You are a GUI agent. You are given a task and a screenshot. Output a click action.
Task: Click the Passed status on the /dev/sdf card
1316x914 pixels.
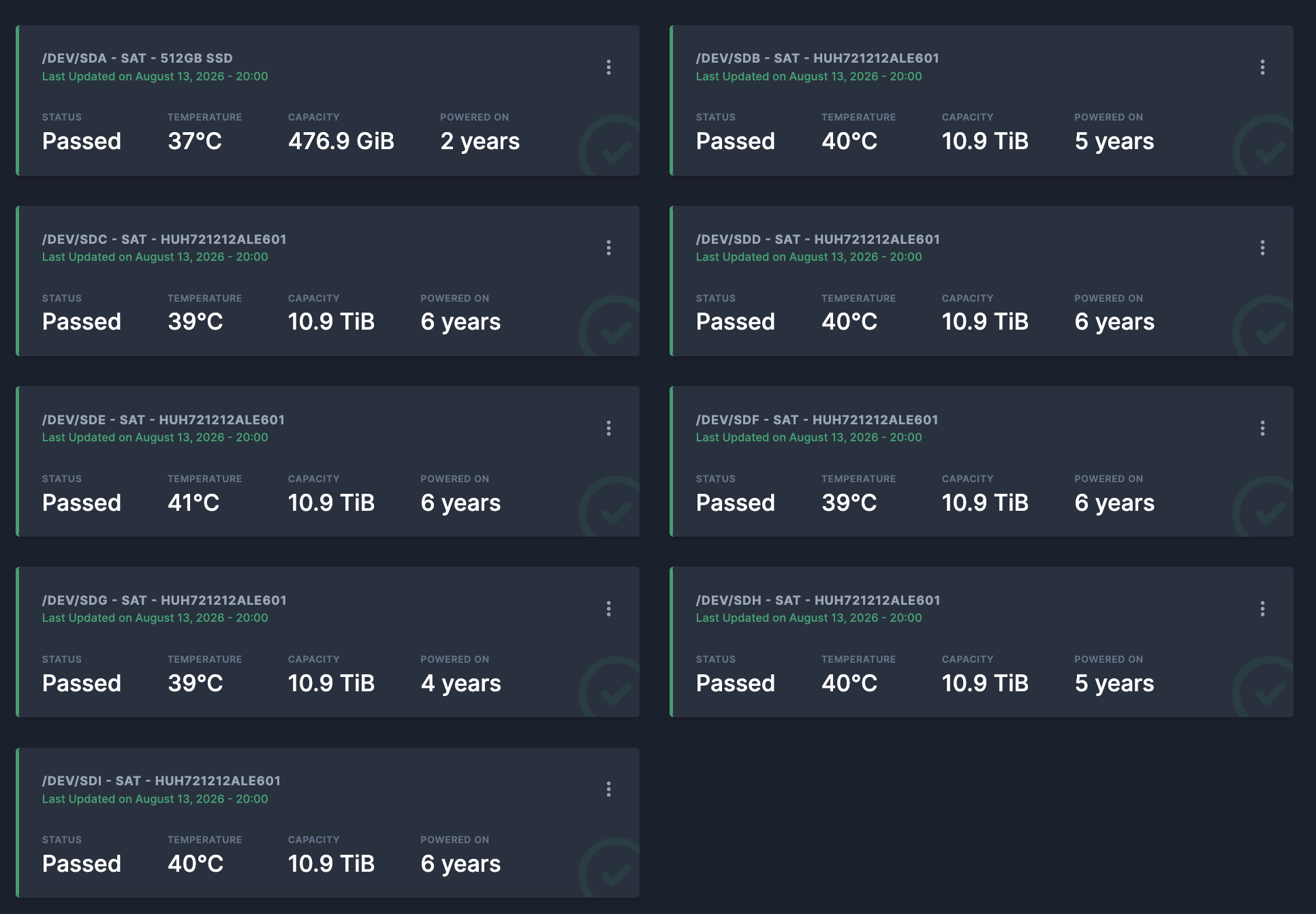coord(736,503)
